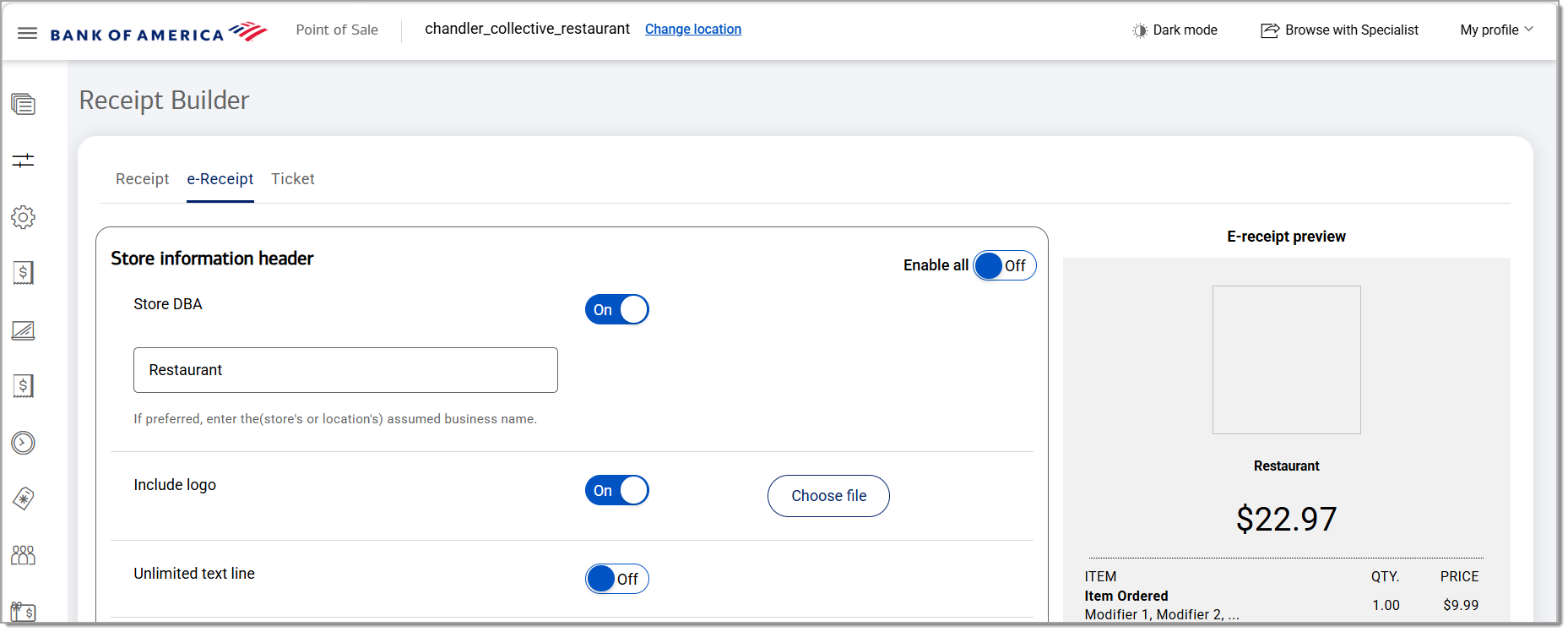Open the dollar receipt icon above the clock
Image resolution: width=1568 pixels, height=632 pixels.
[x=23, y=386]
